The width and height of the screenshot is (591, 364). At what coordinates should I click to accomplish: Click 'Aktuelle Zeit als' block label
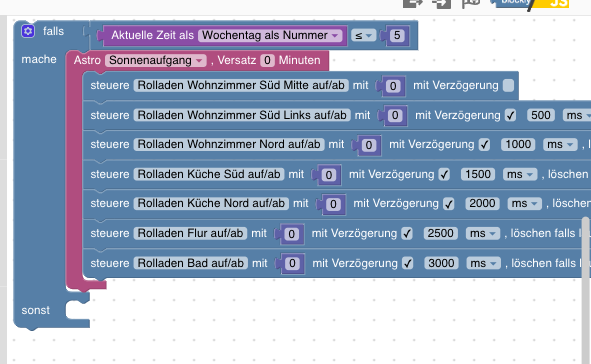(x=152, y=35)
